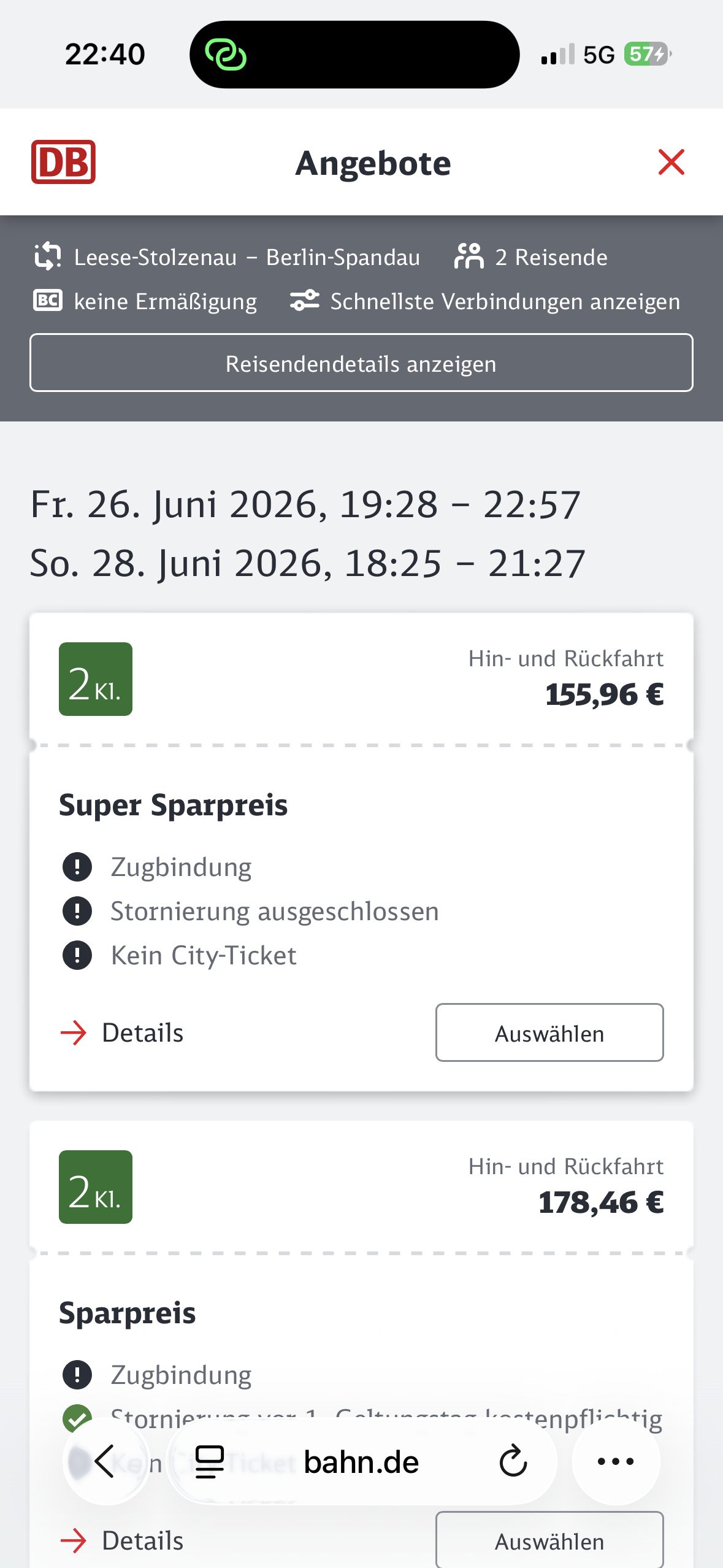Image resolution: width=723 pixels, height=1568 pixels.
Task: Reload the bahn.de page
Action: coord(513,1461)
